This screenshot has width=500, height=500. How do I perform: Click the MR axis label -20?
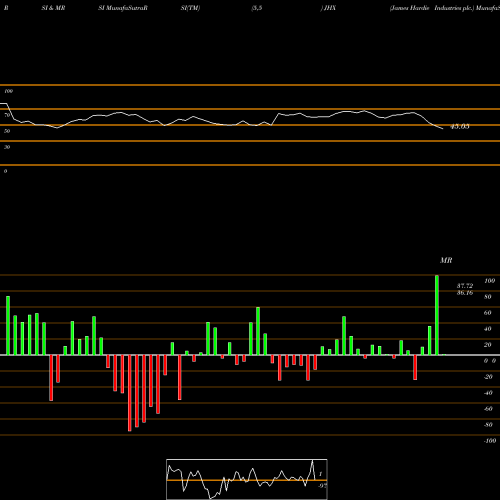pyautogui.click(x=488, y=377)
